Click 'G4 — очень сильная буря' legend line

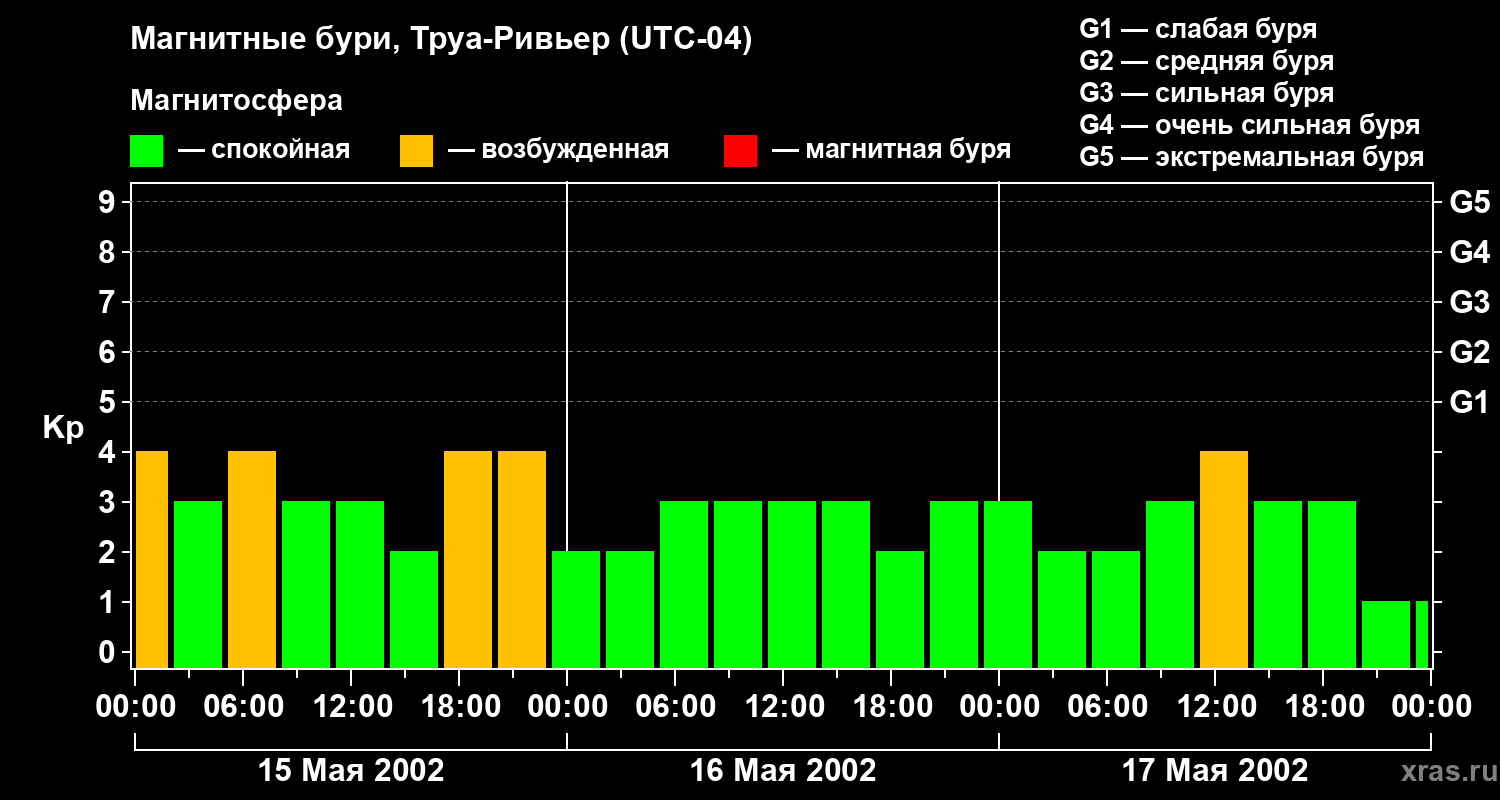(x=1249, y=125)
